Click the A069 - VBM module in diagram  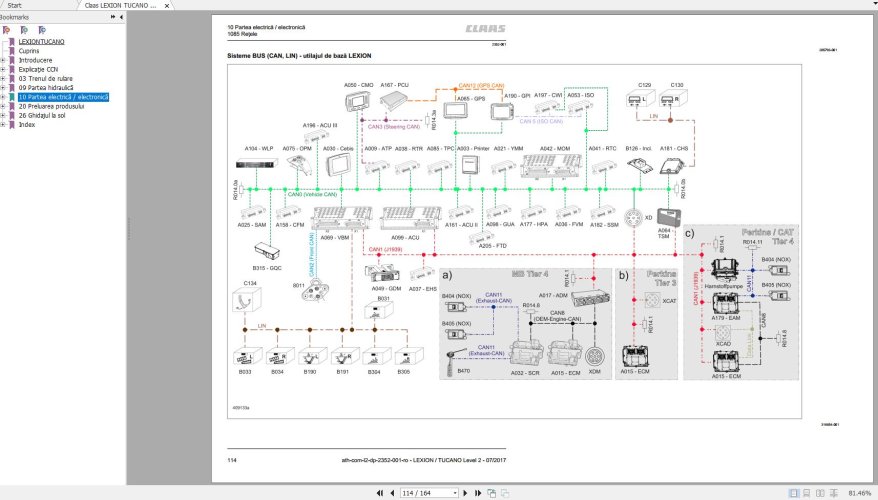(342, 218)
